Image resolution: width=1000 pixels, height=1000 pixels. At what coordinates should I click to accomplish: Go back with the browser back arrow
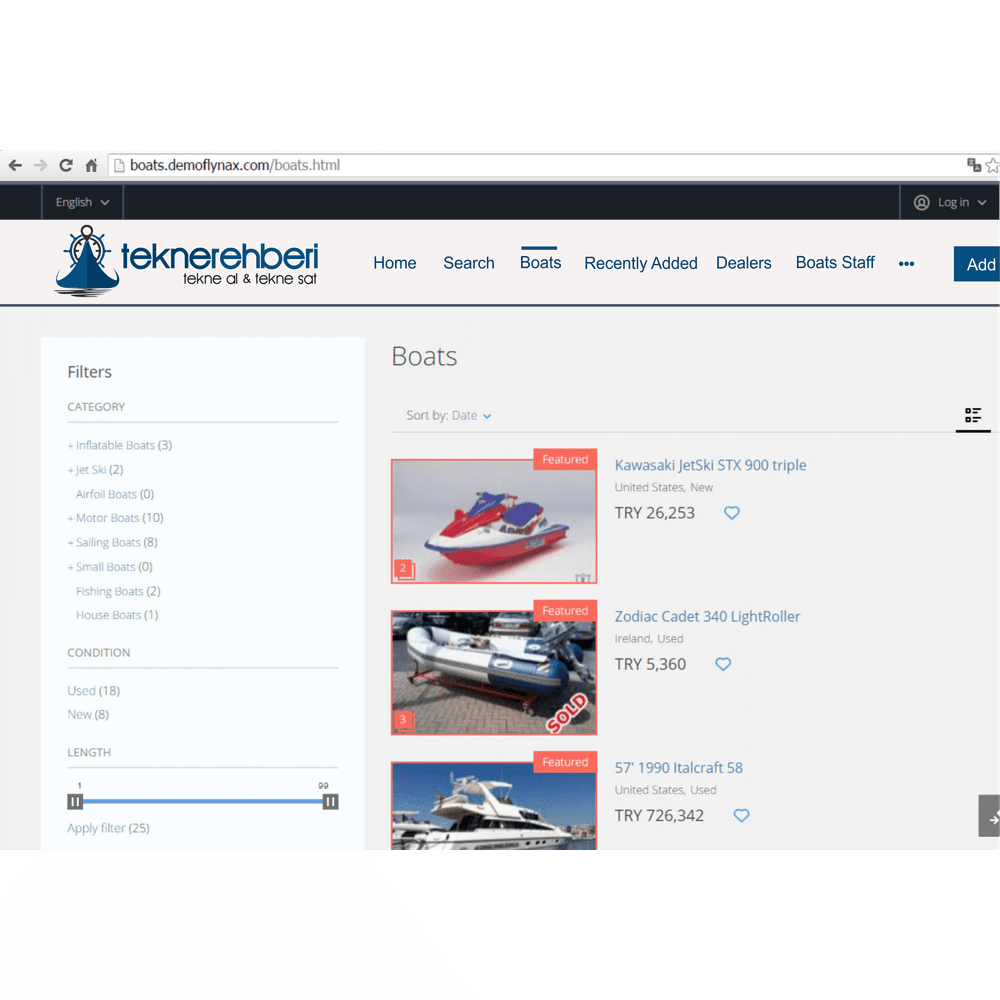(x=15, y=165)
